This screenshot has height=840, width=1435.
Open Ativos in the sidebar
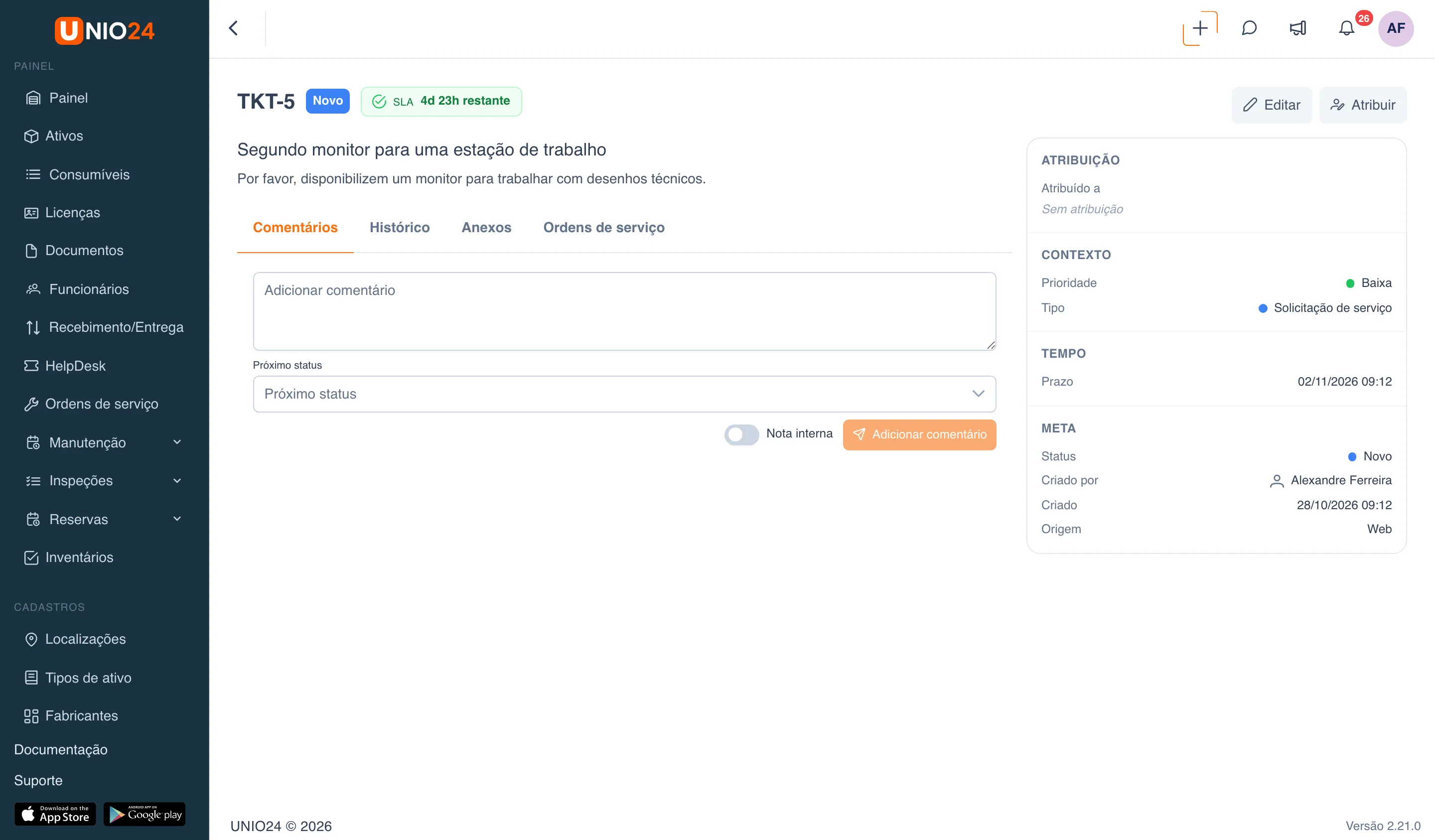tap(54, 136)
